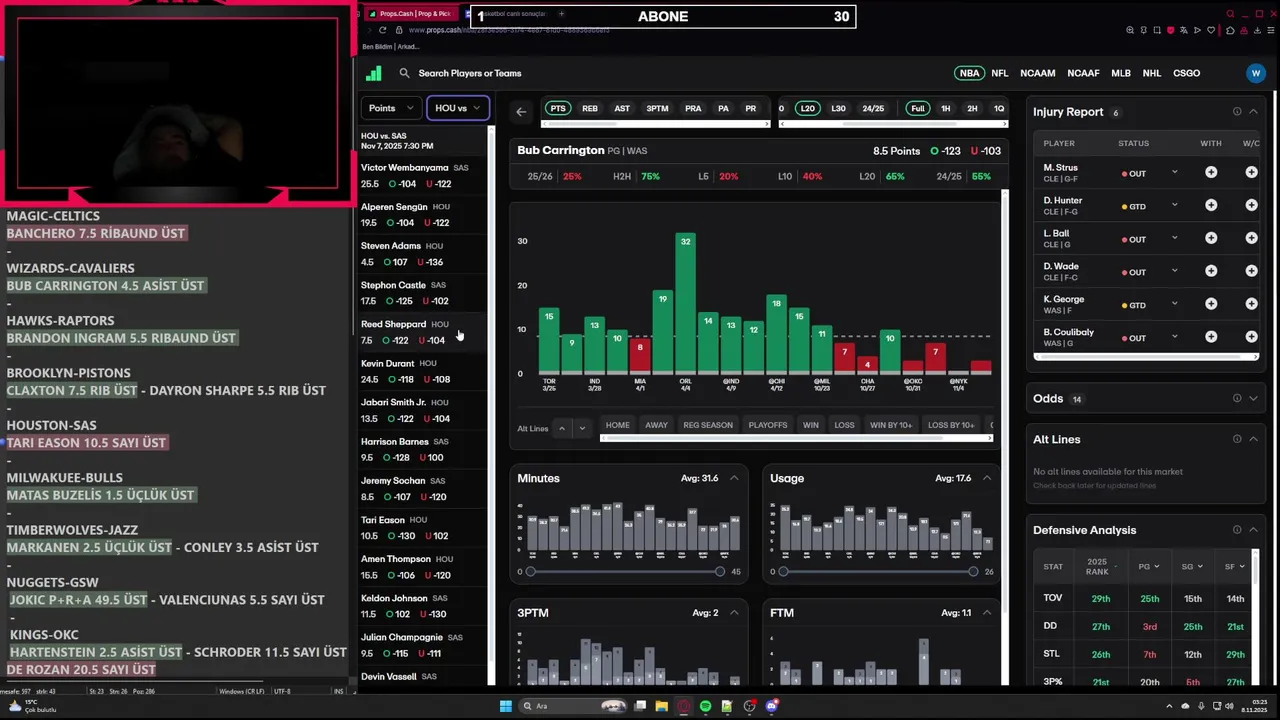This screenshot has width=1280, height=720.
Task: Click Usage range slider left handle
Action: tap(783, 572)
